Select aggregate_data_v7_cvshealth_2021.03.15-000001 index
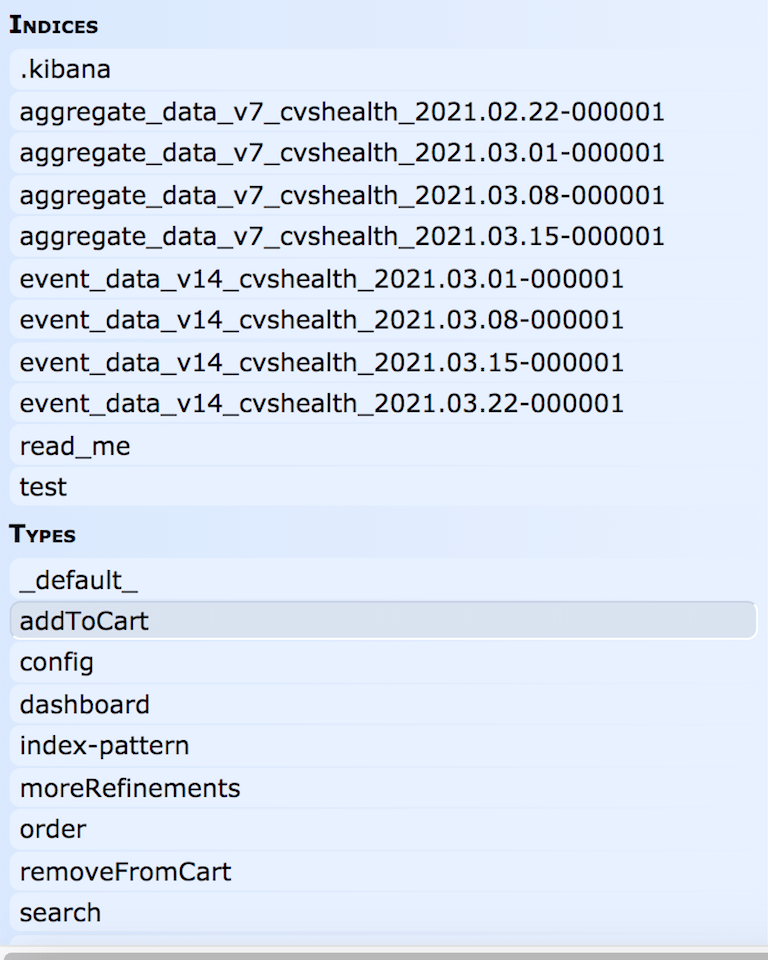Screen dimensions: 768x960 (x=383, y=236)
